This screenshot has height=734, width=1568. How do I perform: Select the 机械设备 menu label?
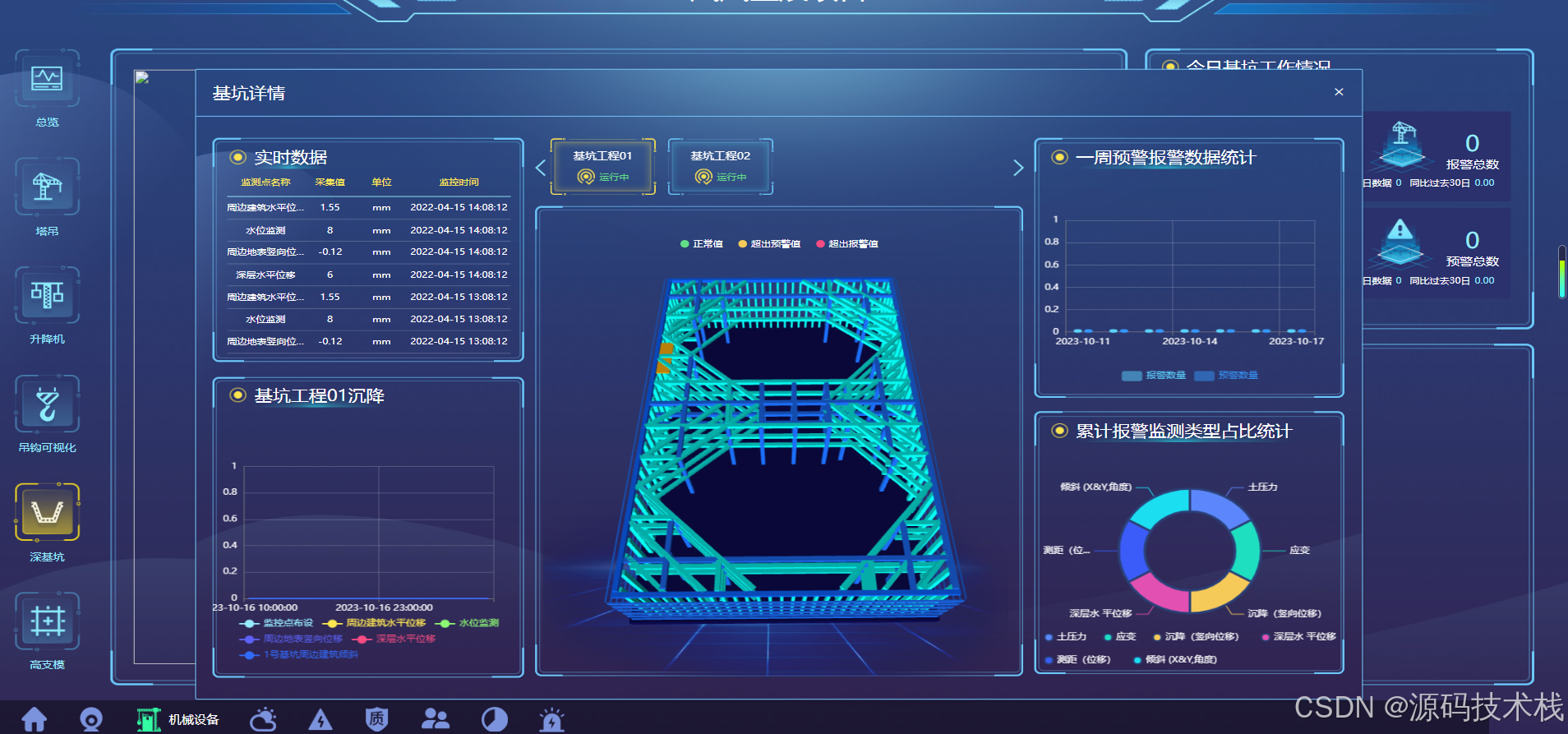click(194, 720)
